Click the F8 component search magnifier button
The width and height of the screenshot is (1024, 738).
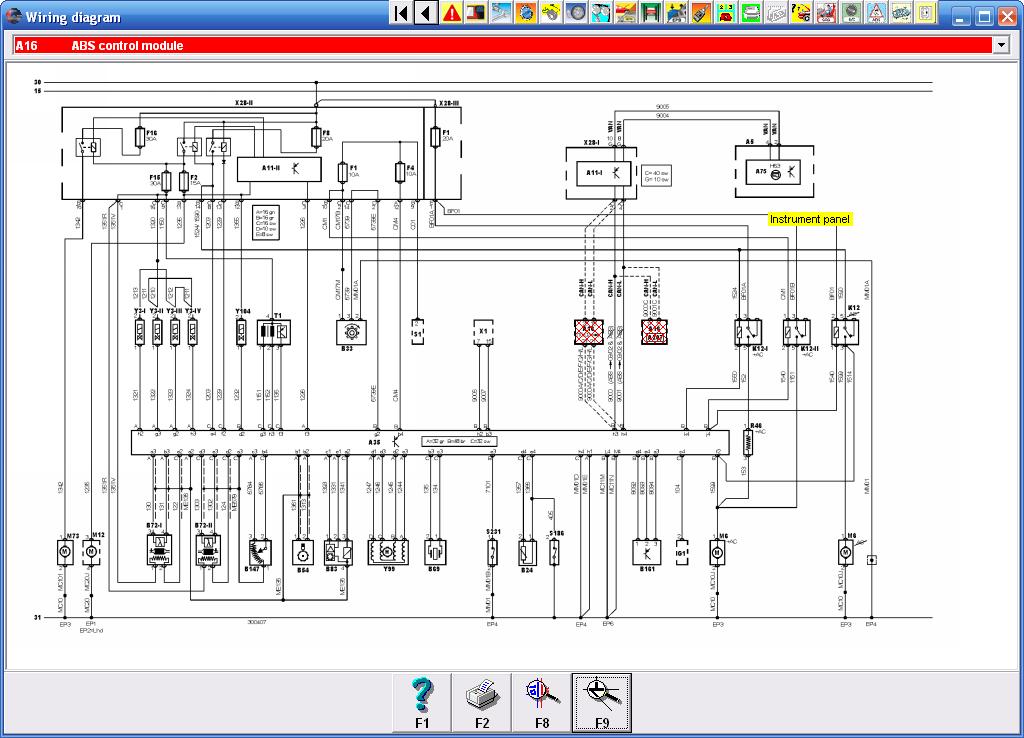coord(542,701)
